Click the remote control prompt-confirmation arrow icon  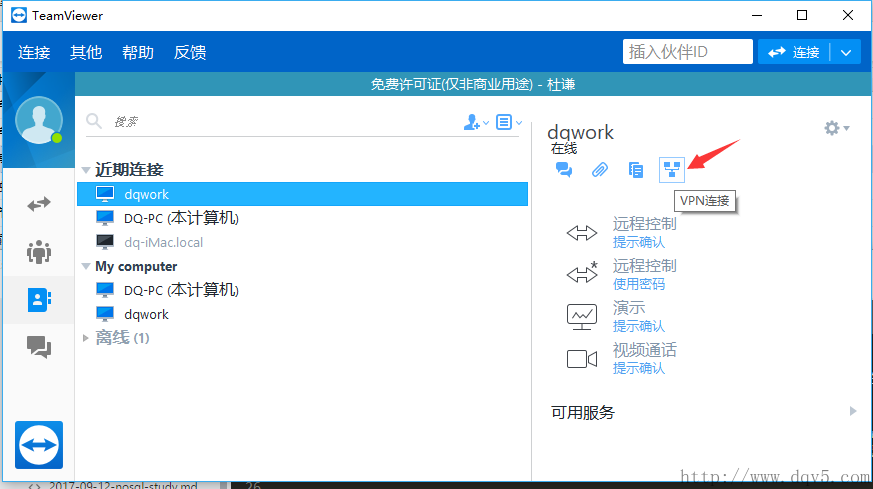click(x=582, y=233)
